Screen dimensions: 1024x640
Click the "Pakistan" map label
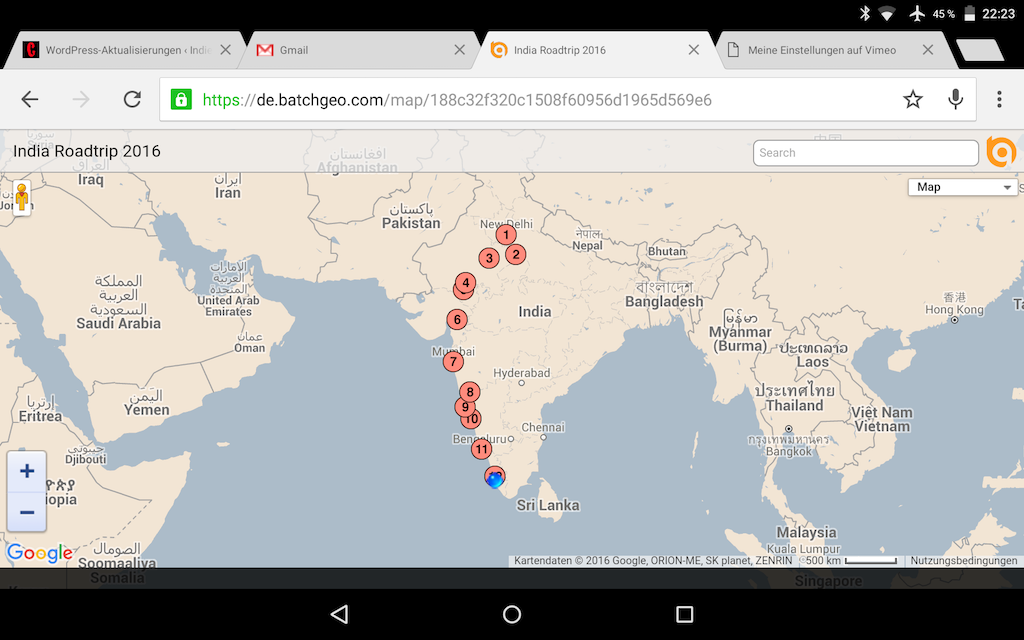tap(411, 223)
